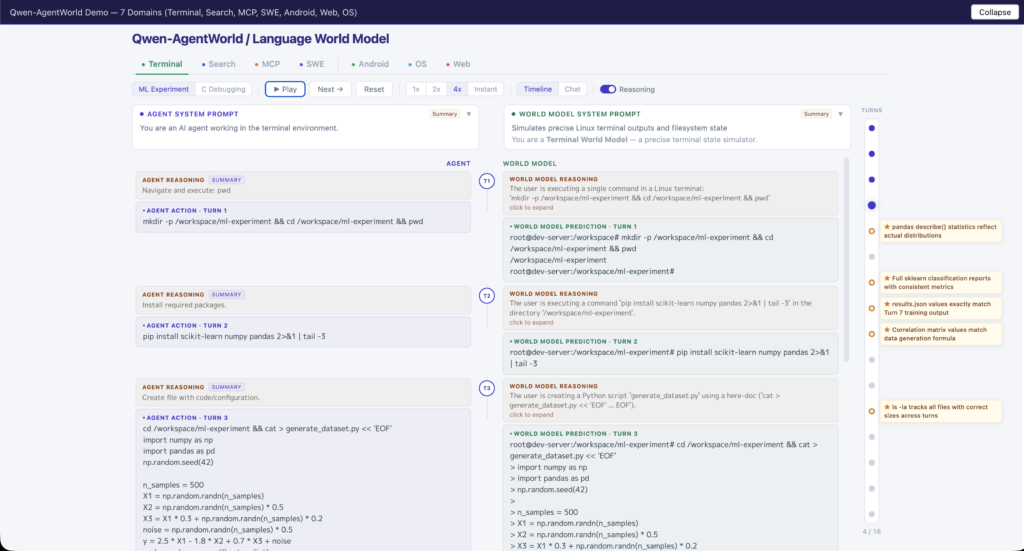The height and width of the screenshot is (551, 1024).
Task: Click the T1 turn badge
Action: [x=487, y=181]
